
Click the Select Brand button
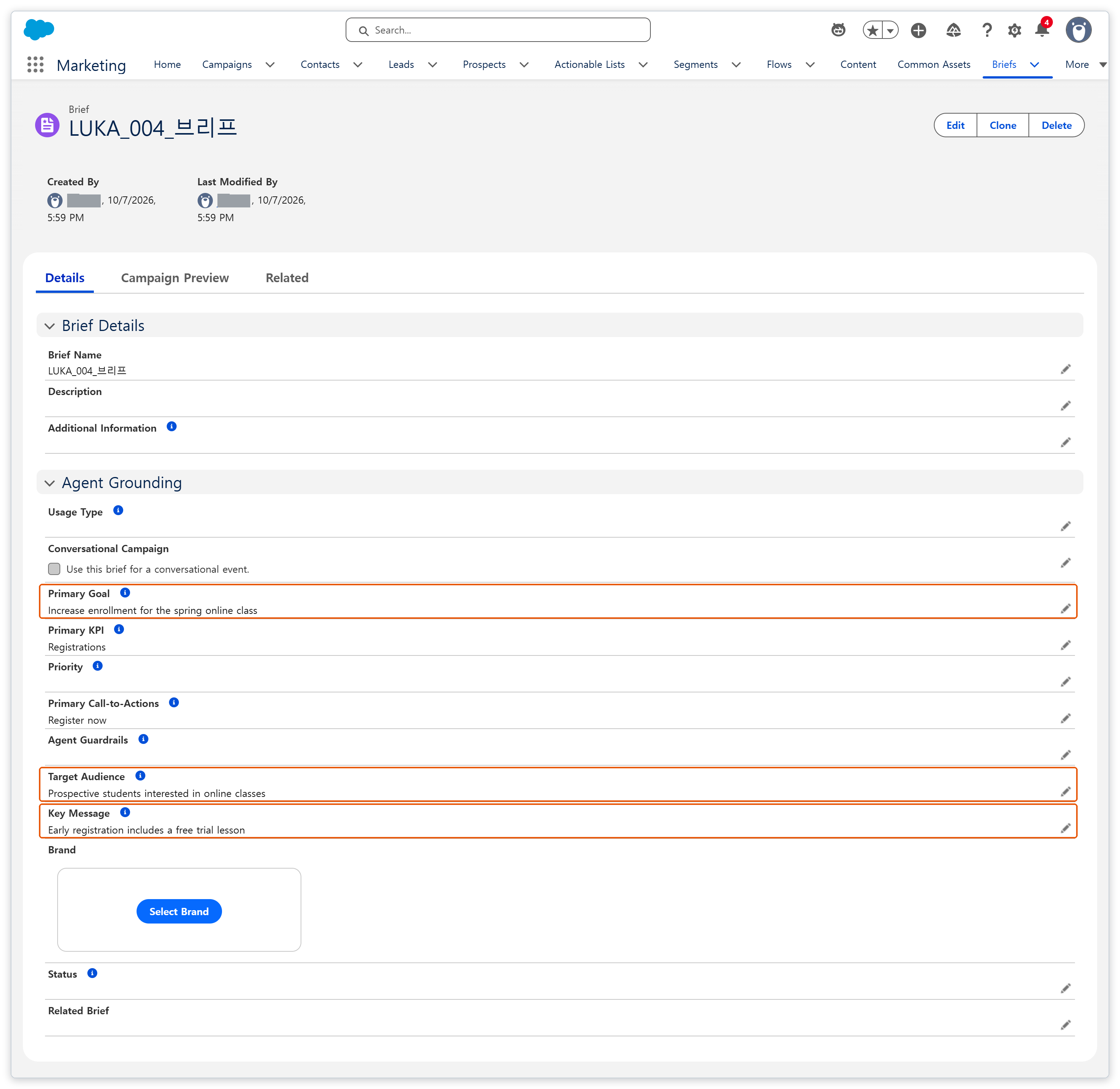click(x=179, y=911)
